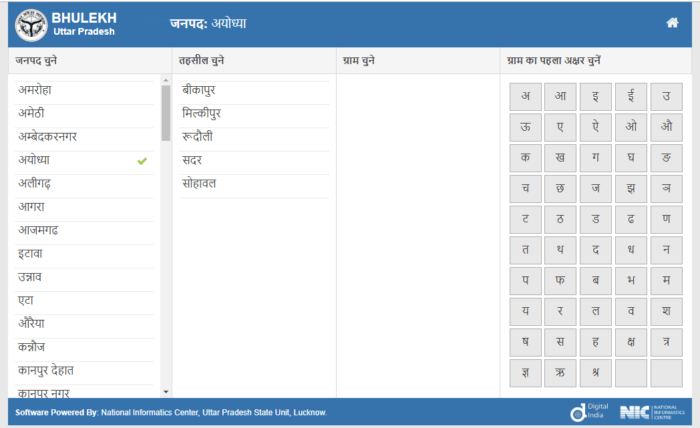
Task: Choose first letter ब
Action: click(596, 281)
